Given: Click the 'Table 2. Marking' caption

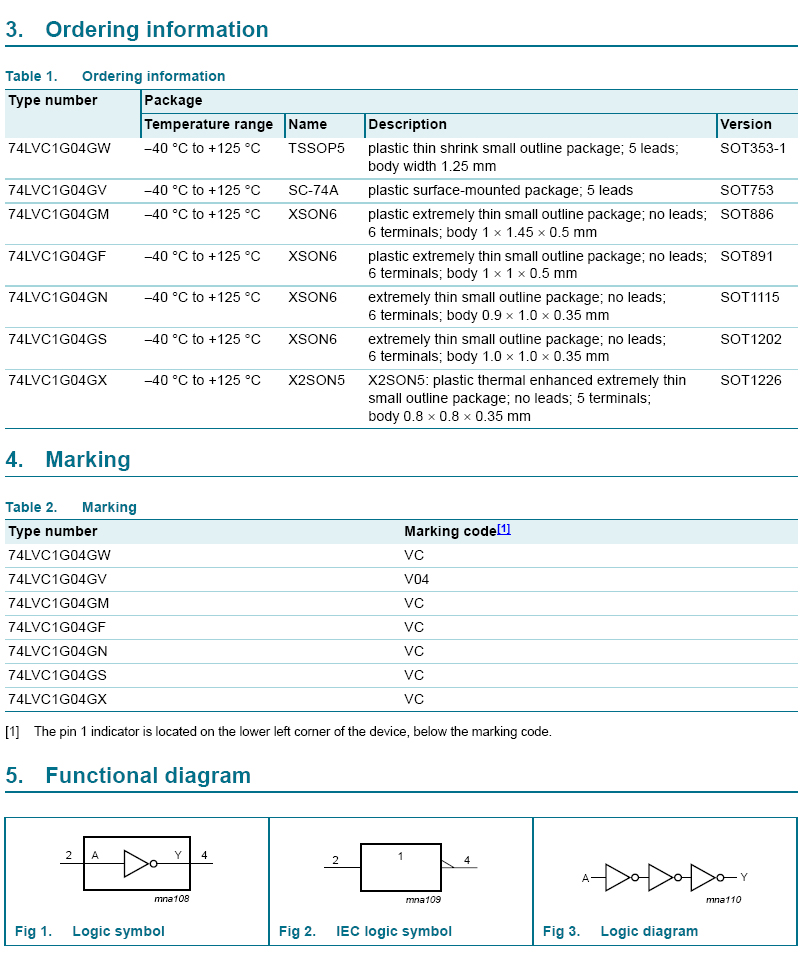Looking at the screenshot, I should pos(71,507).
